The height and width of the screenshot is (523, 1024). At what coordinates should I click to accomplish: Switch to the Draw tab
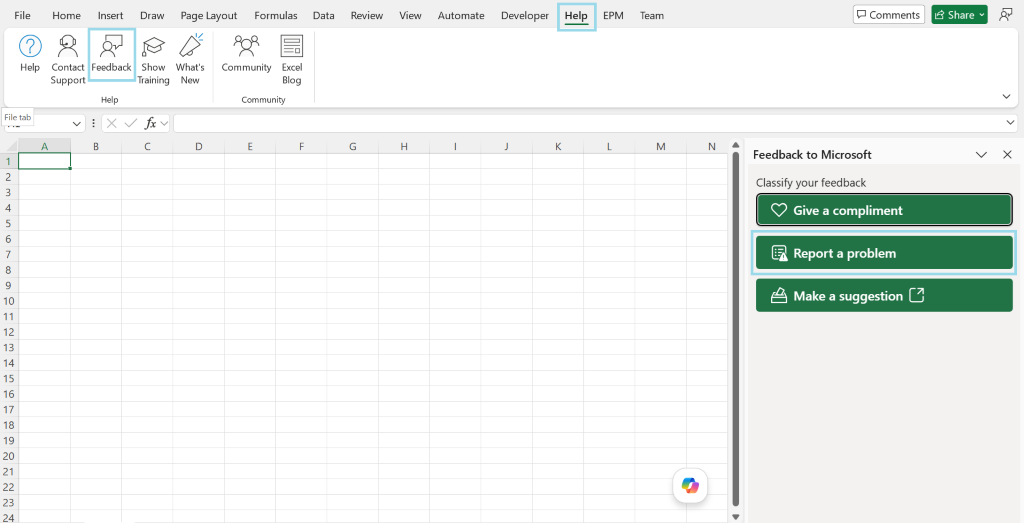[x=152, y=15]
